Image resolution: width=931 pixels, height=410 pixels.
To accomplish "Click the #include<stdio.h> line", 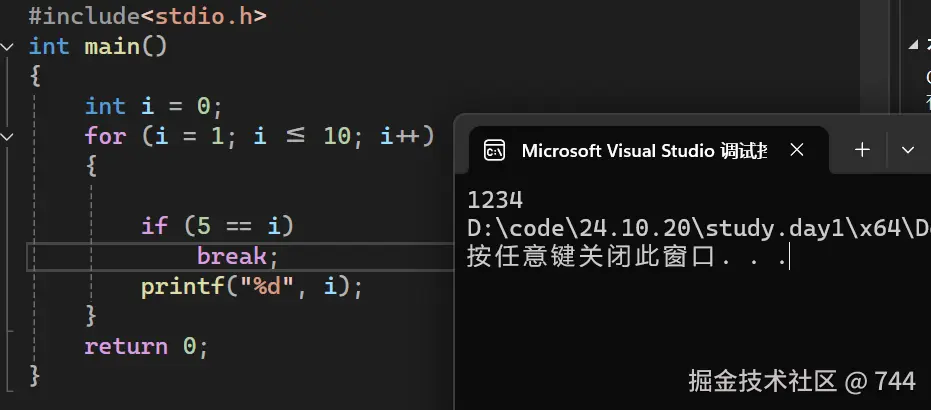I will [147, 16].
